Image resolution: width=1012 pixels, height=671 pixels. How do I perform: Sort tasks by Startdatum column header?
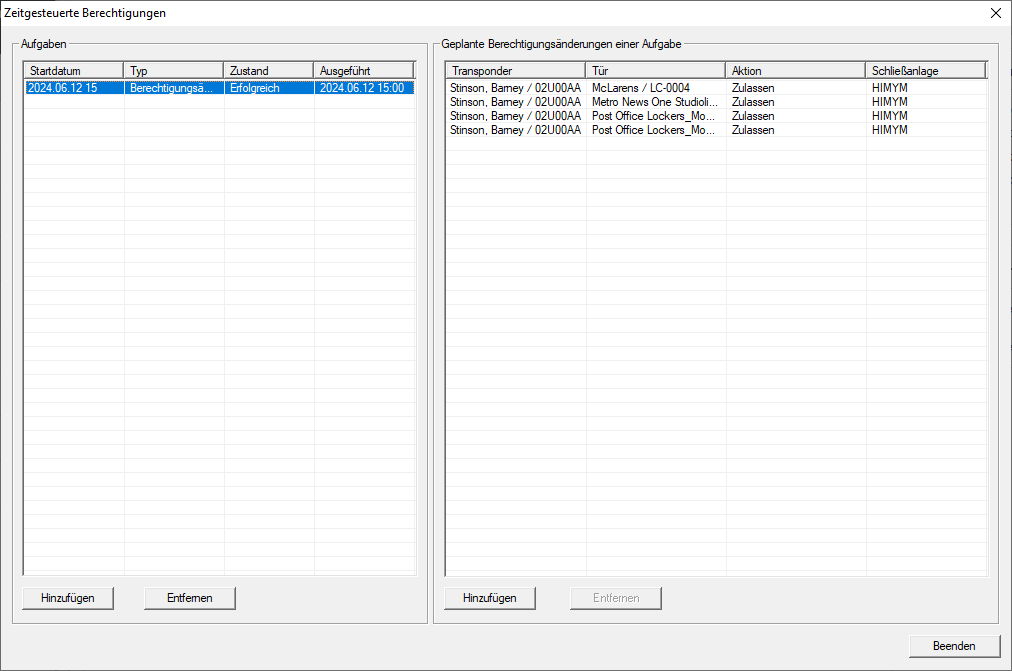point(74,71)
